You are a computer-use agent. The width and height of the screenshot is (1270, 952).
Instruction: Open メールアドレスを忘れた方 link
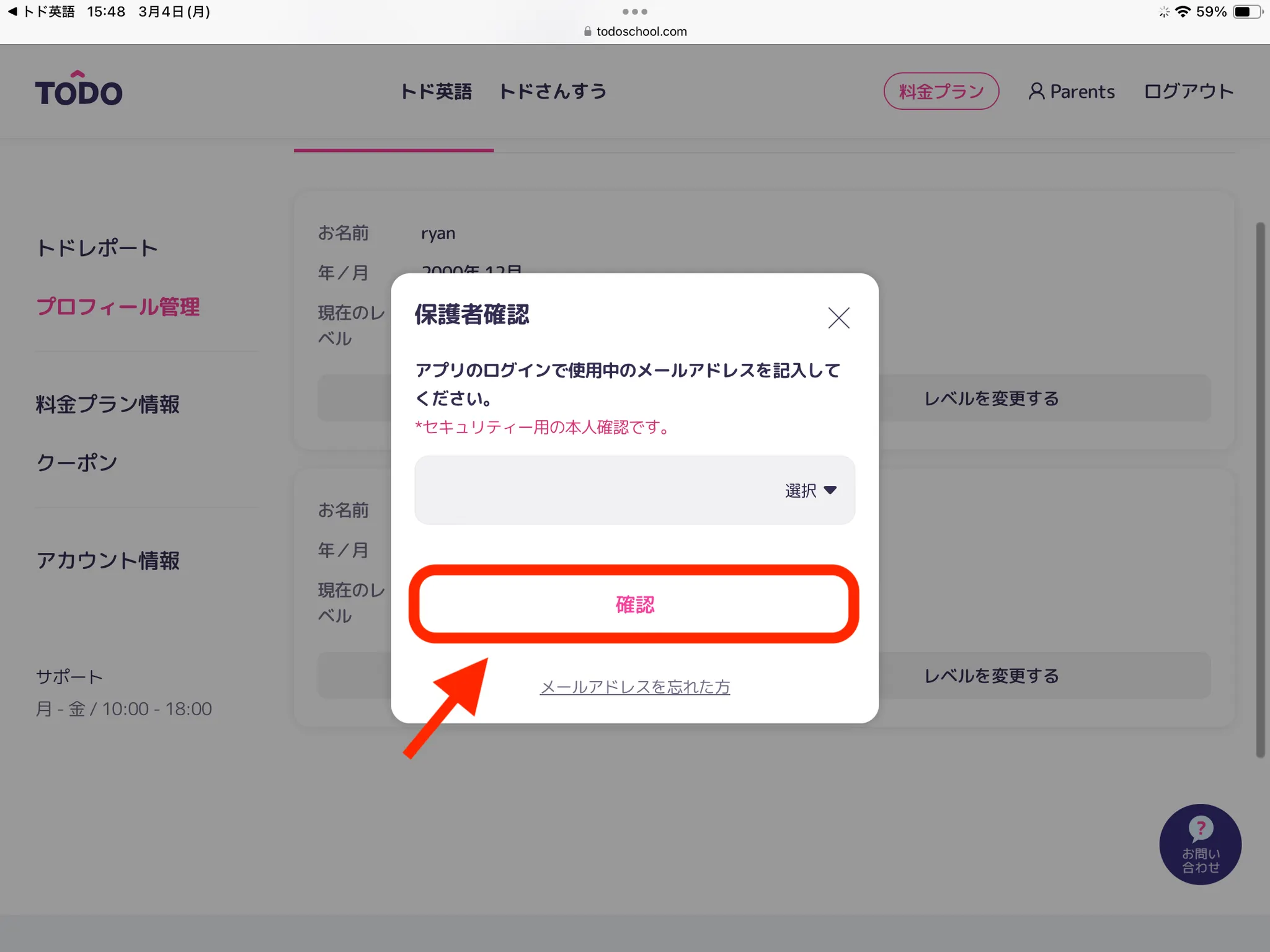pos(634,687)
